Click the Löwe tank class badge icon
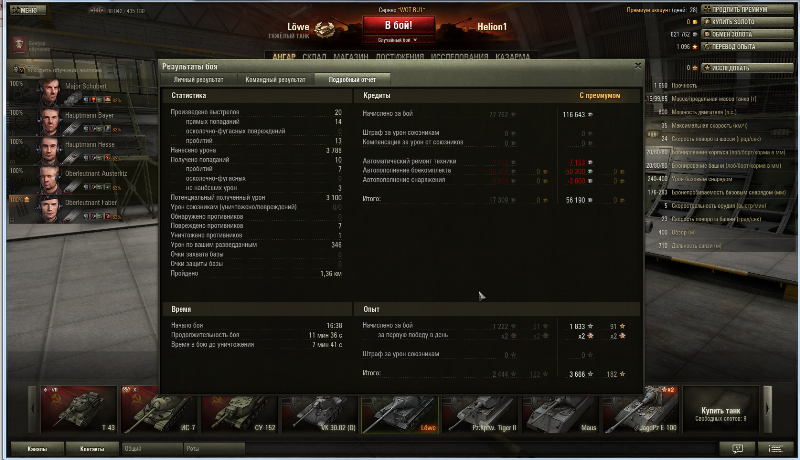Image resolution: width=800 pixels, height=460 pixels. (x=324, y=30)
